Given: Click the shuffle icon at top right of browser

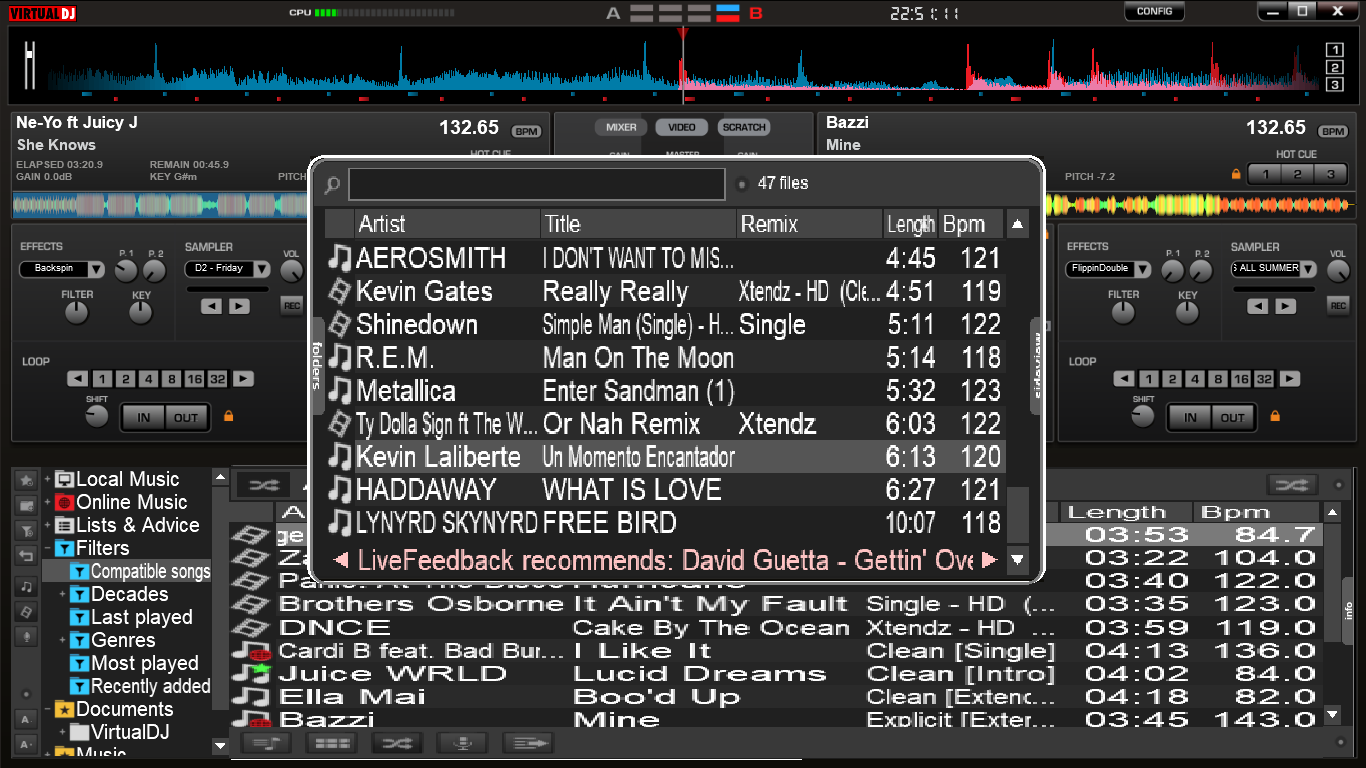Looking at the screenshot, I should tap(1292, 485).
